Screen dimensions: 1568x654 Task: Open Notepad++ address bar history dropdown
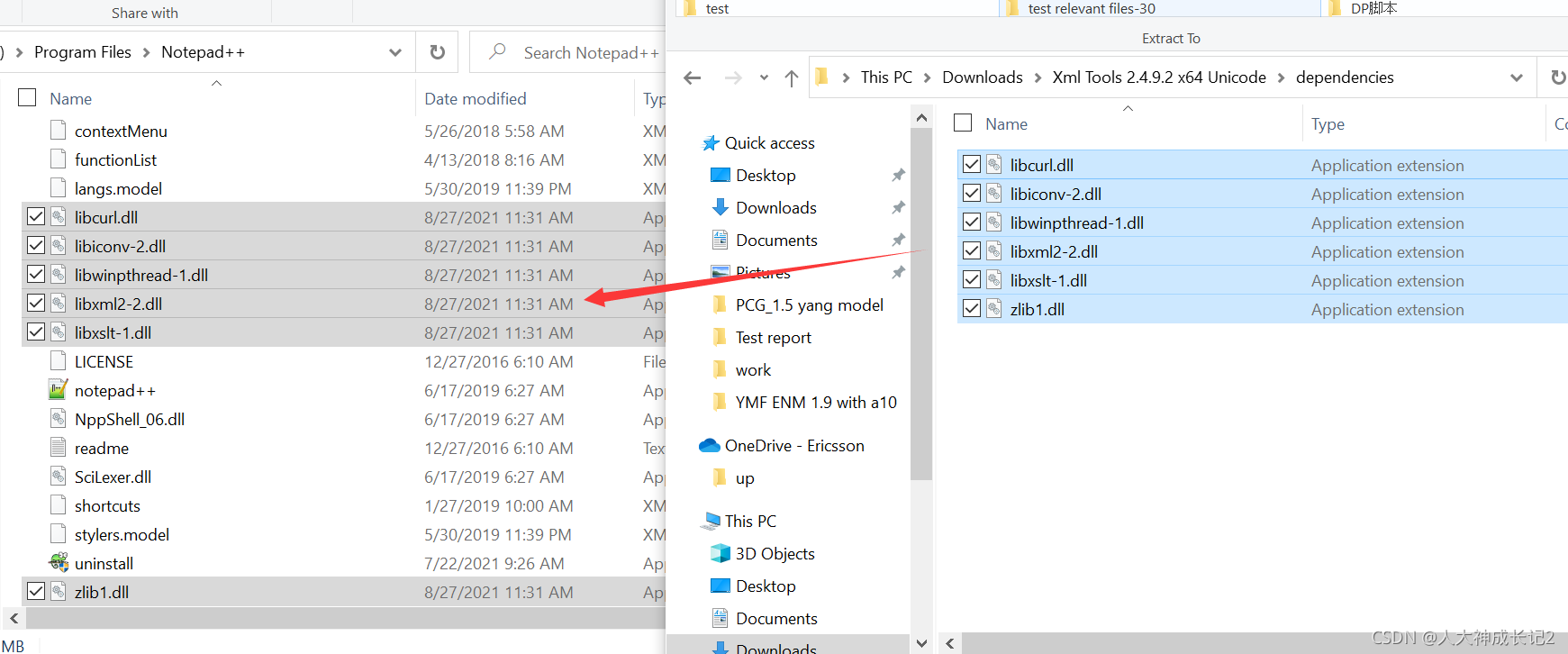coord(395,52)
